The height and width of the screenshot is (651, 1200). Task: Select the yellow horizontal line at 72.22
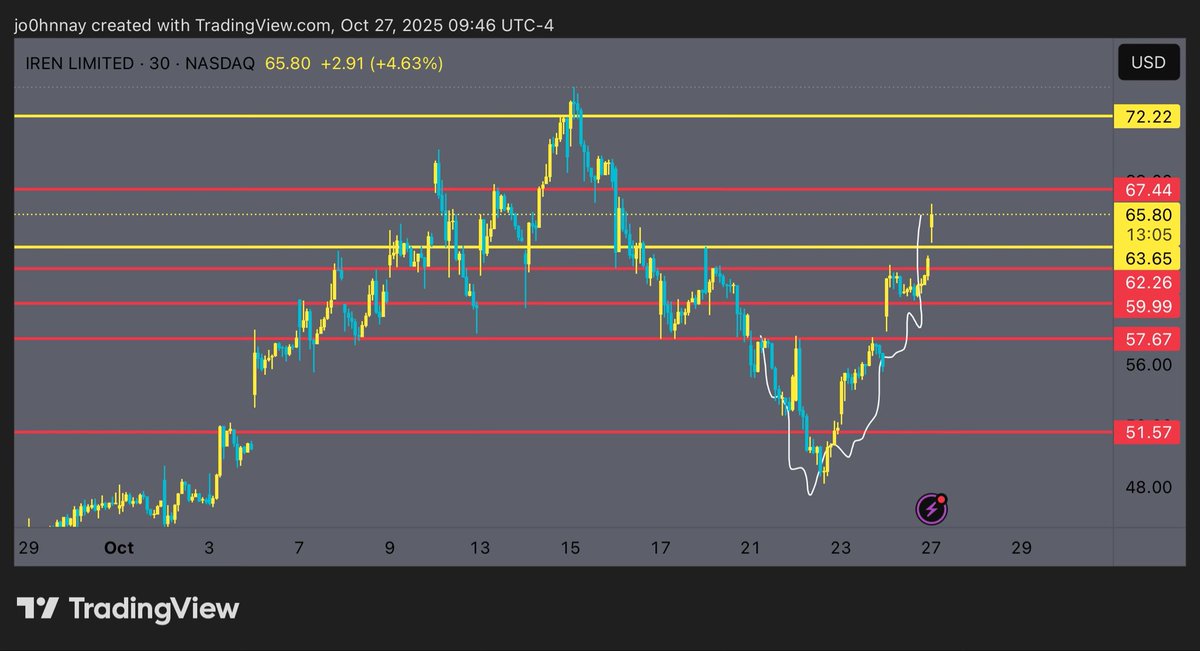300,116
